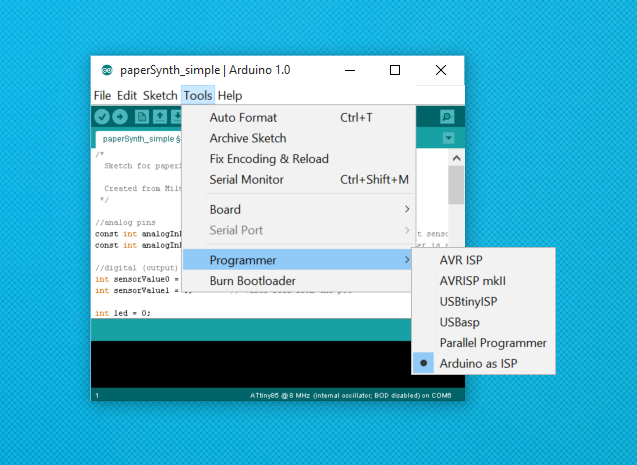Select Arduino as ISP programmer
Image resolution: width=637 pixels, height=465 pixels.
483,363
